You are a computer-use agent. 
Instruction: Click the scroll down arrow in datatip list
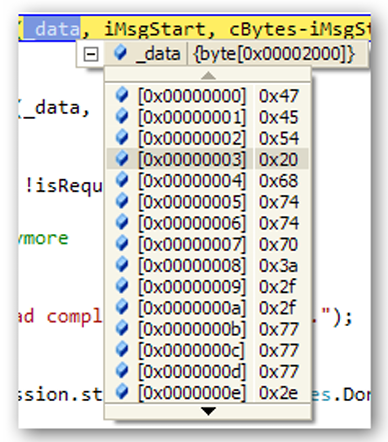point(208,411)
